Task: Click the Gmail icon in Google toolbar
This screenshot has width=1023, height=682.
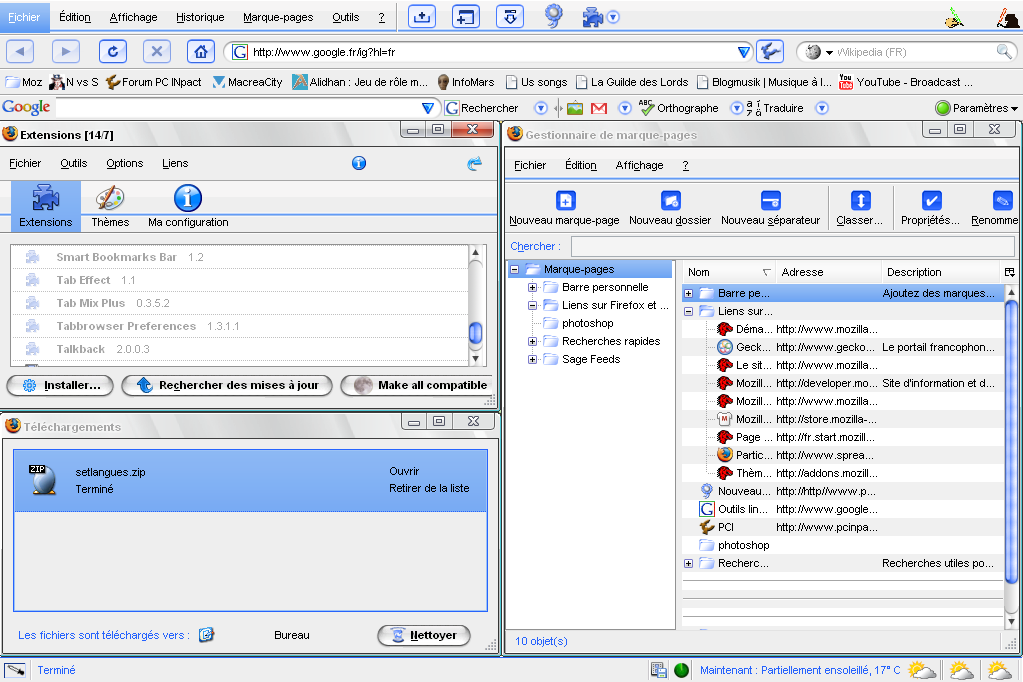Action: point(599,108)
